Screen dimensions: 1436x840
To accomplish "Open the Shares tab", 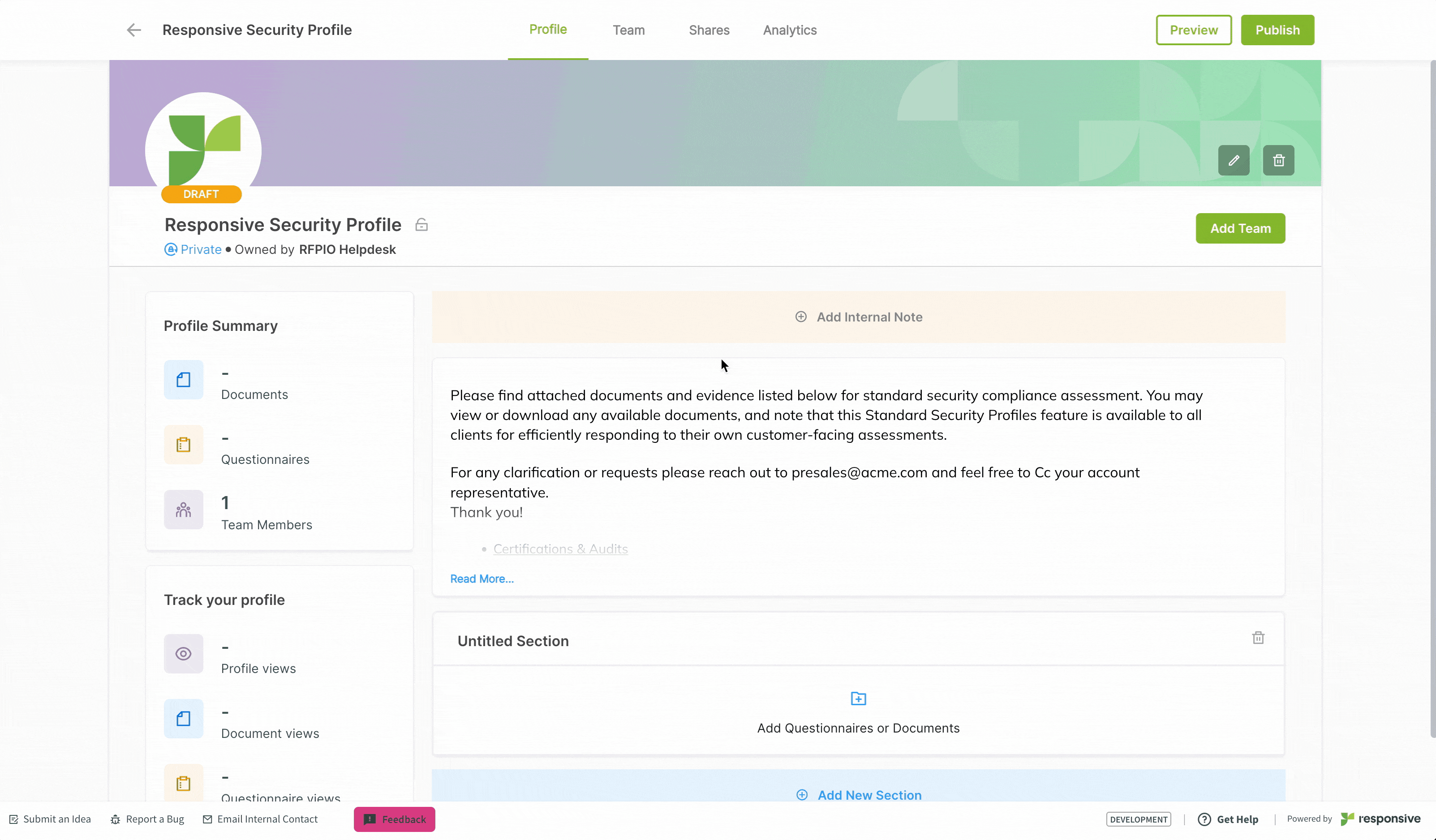I will pyautogui.click(x=709, y=30).
